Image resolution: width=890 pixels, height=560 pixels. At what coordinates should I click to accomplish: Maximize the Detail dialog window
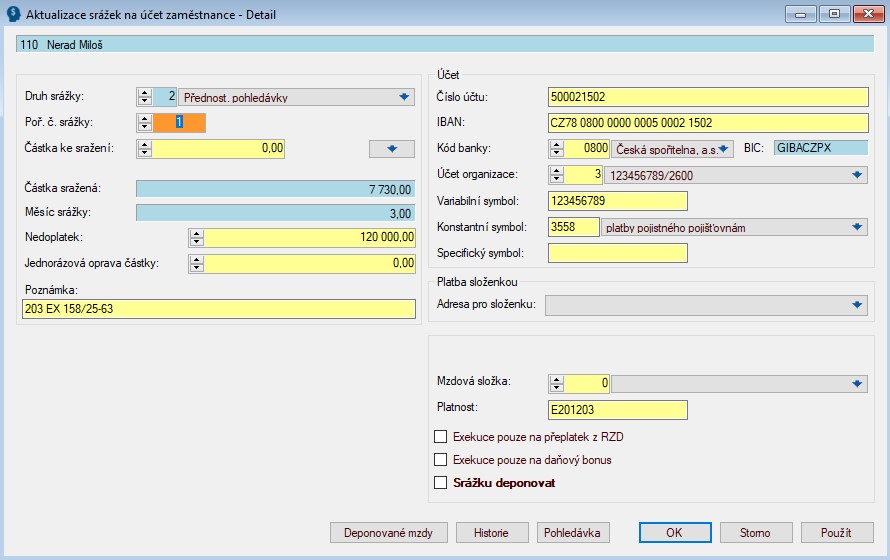point(834,14)
